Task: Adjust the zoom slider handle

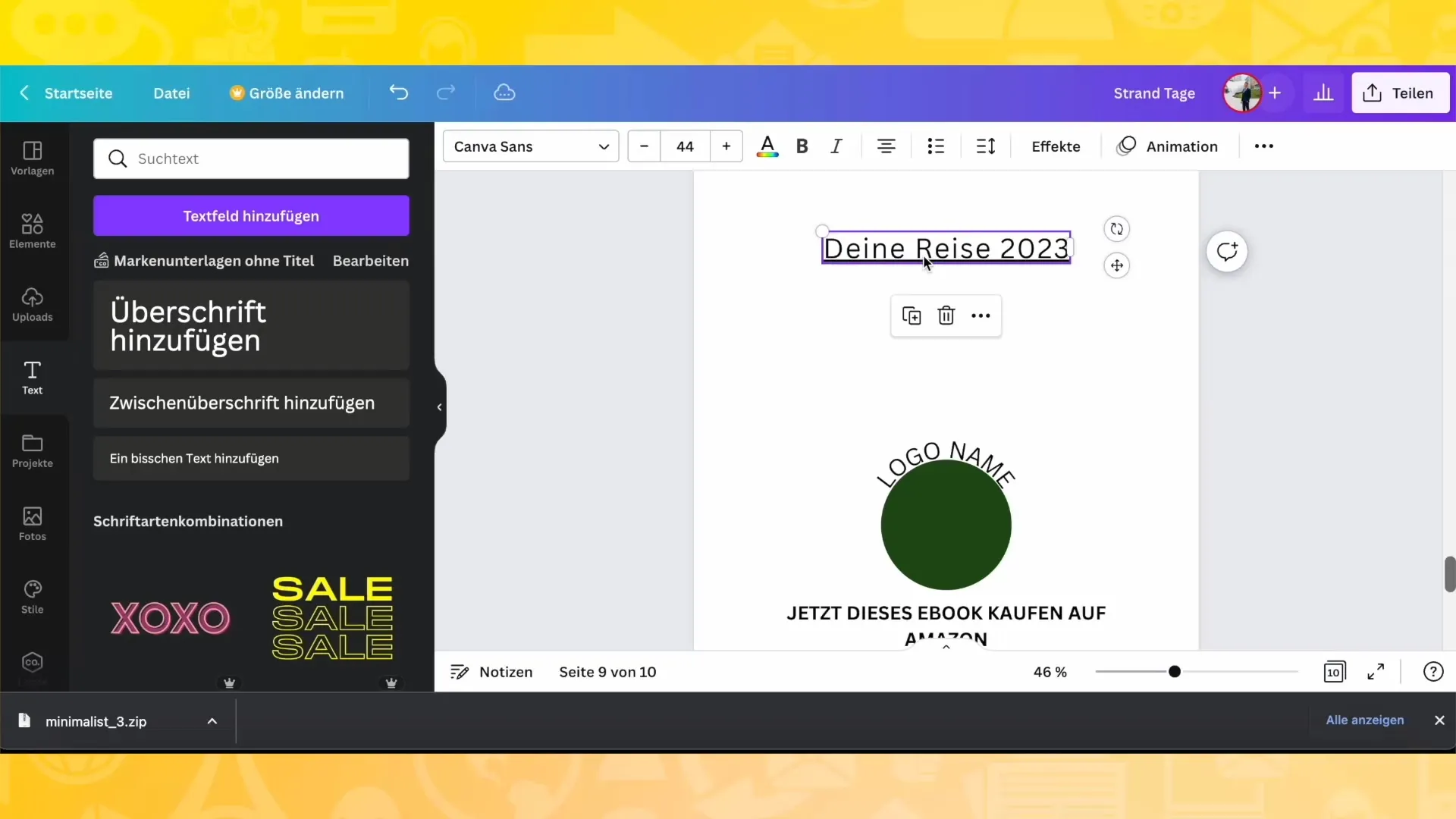Action: click(1174, 671)
